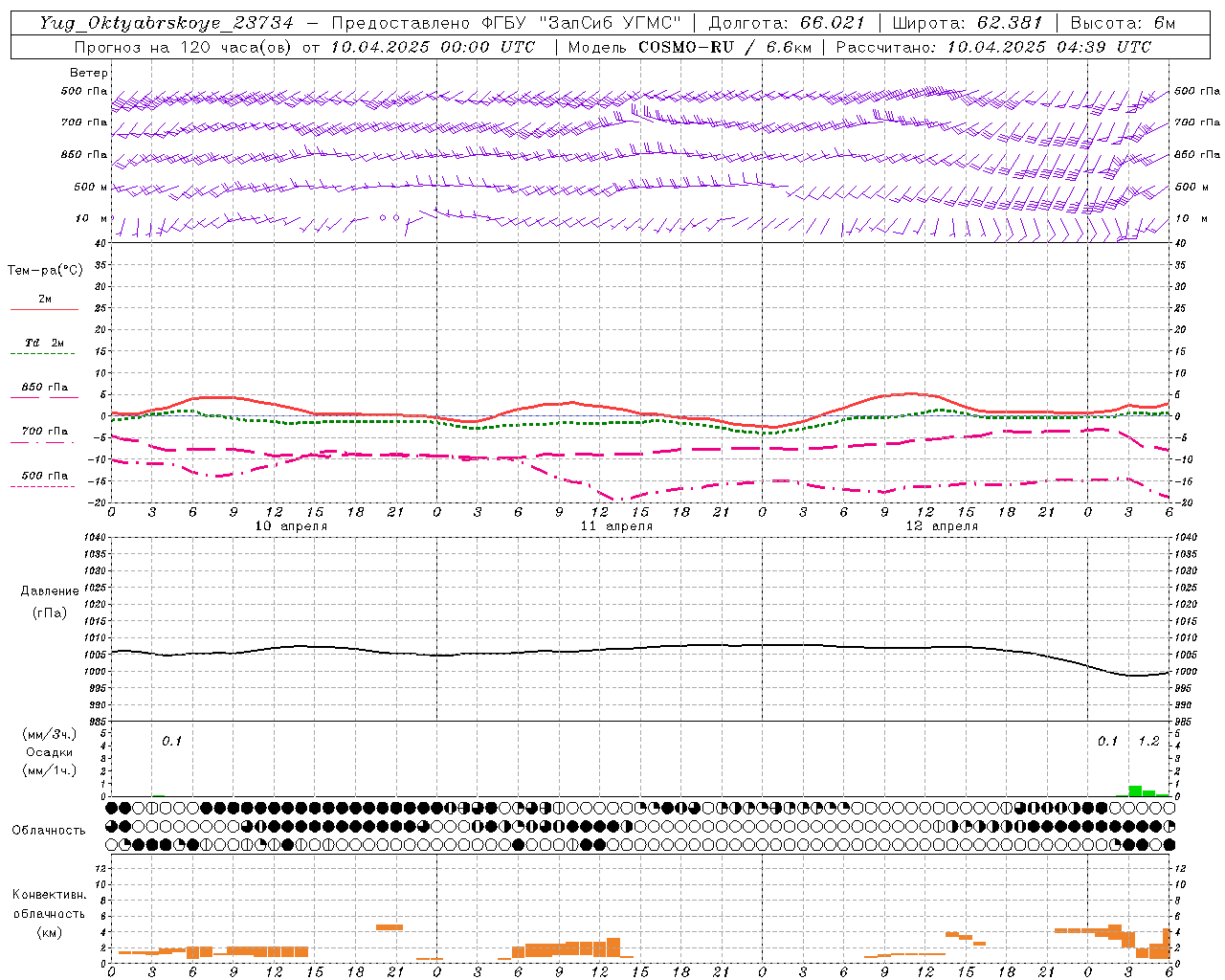Select the Модель COSMO-RU / 6.6км text
1225x980 pixels.
[x=689, y=47]
